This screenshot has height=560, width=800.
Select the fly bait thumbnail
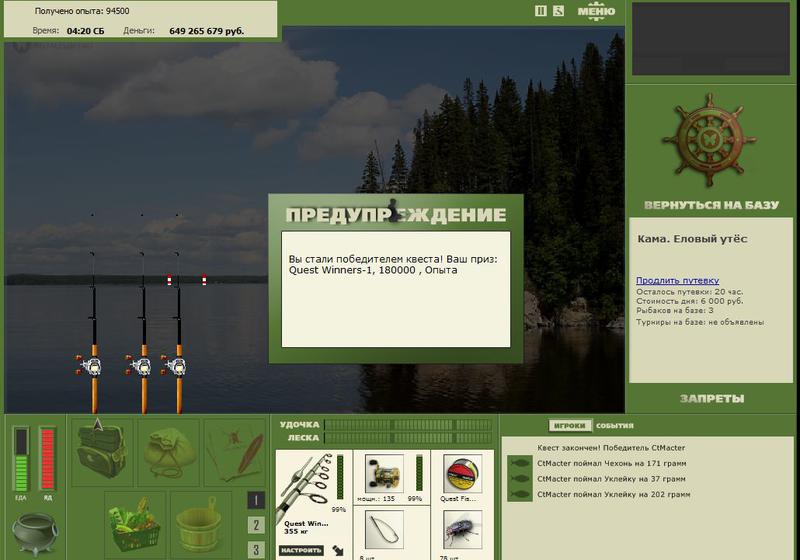pos(462,530)
